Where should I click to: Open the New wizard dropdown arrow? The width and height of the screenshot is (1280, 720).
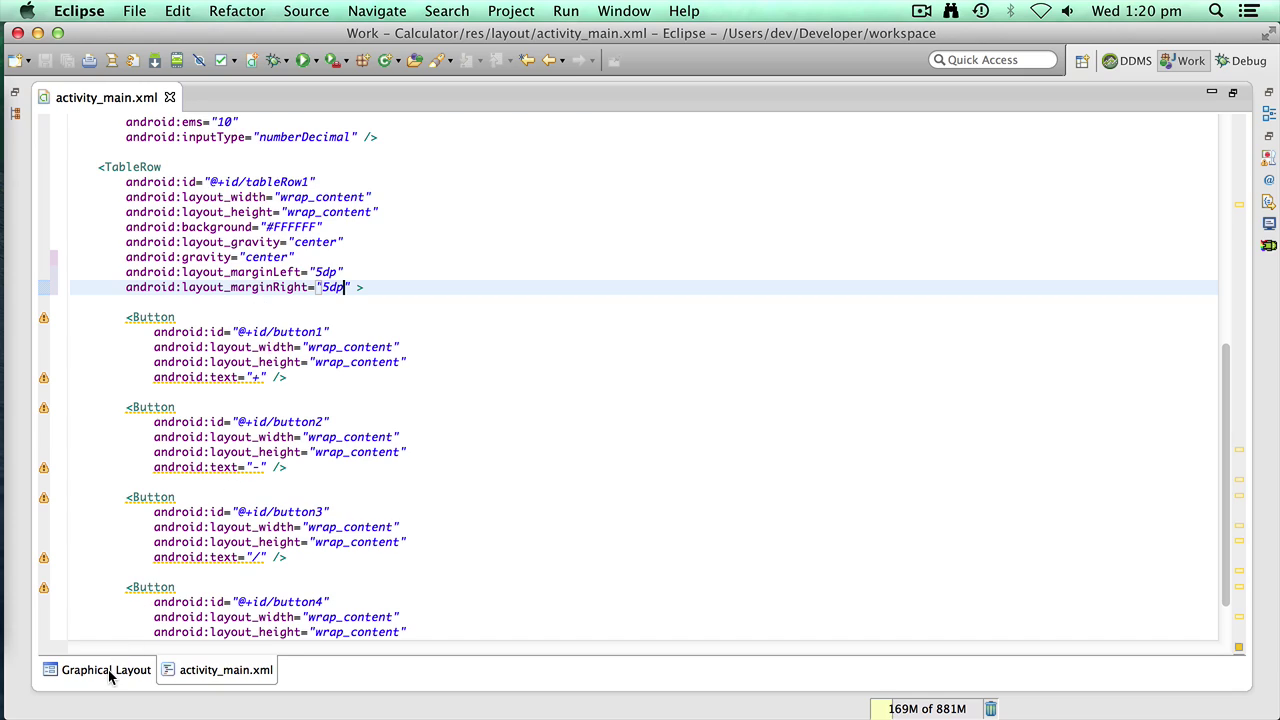(28, 61)
